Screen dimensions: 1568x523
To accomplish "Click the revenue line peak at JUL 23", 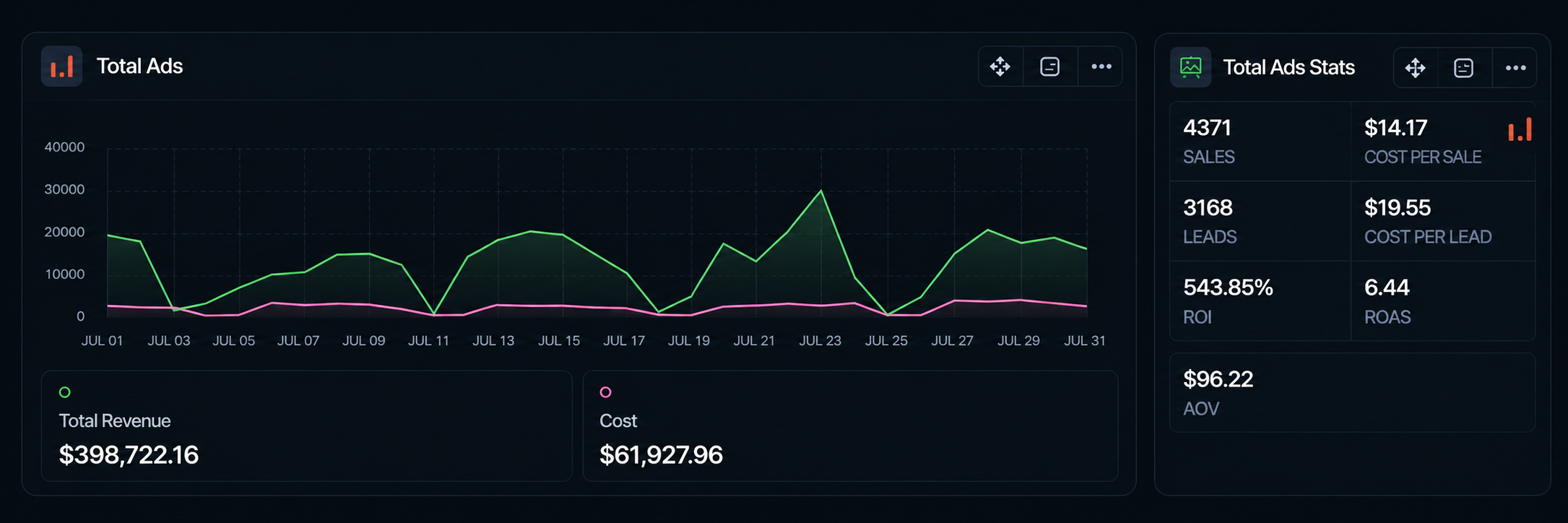I will 821,191.
